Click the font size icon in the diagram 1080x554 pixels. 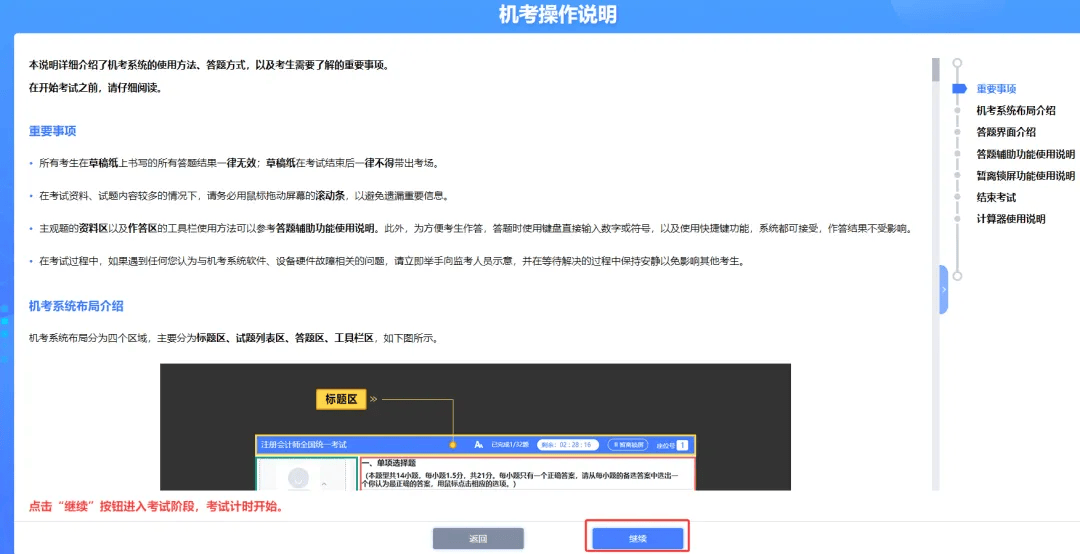[x=479, y=444]
